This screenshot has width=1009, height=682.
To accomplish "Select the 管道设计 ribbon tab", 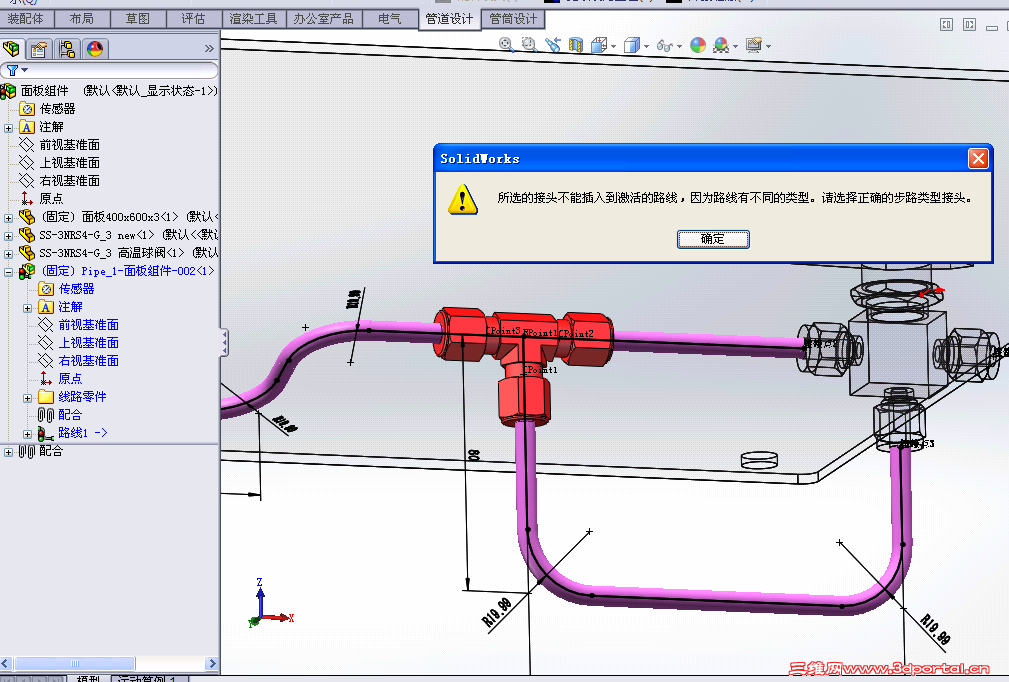I will (449, 19).
